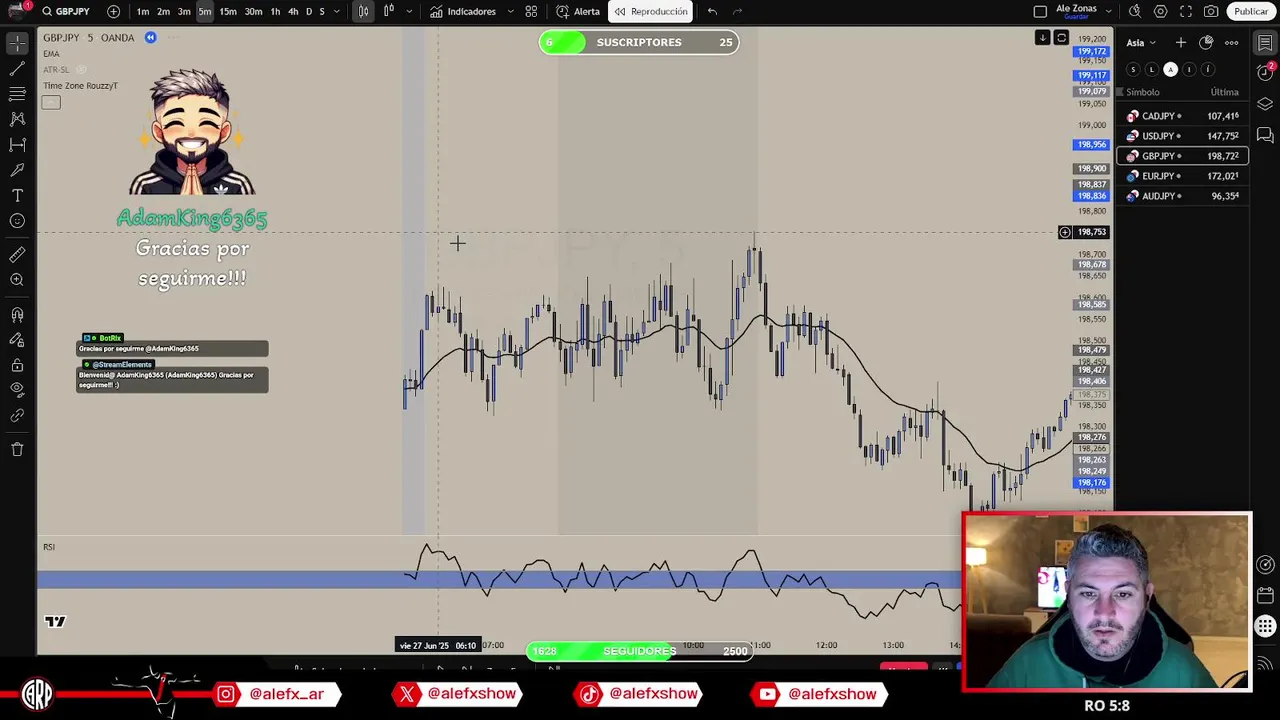
Task: Open the emoji icons tool
Action: click(17, 221)
